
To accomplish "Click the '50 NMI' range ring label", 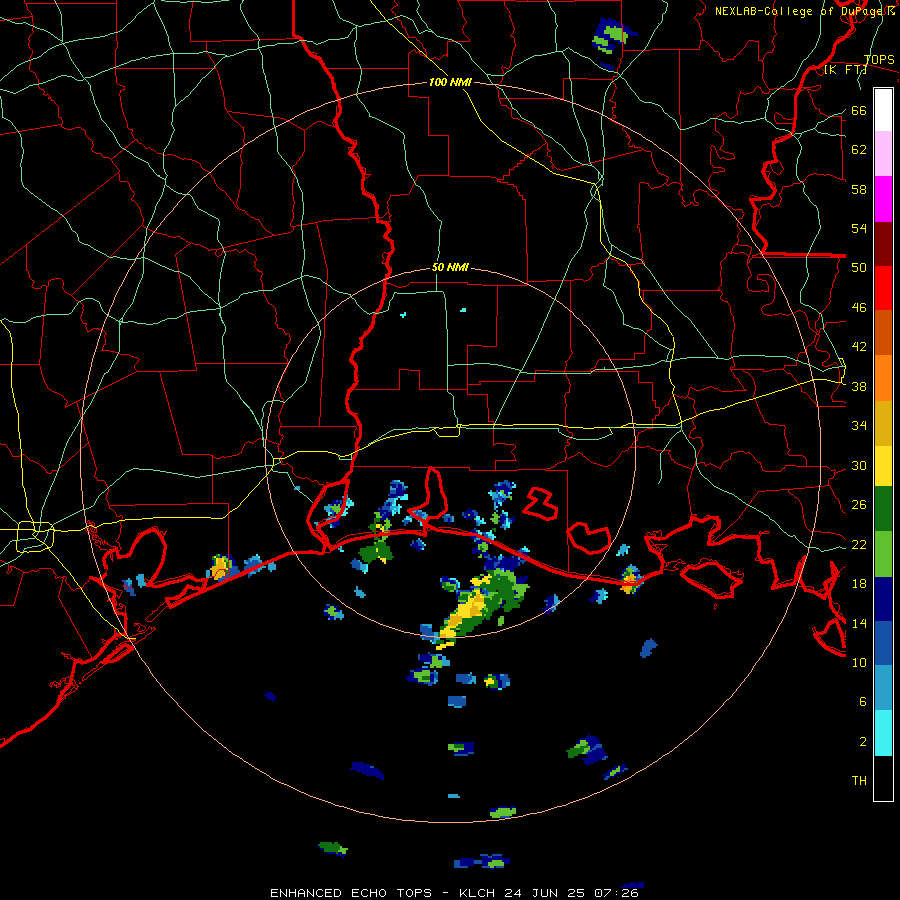I will 451,267.
